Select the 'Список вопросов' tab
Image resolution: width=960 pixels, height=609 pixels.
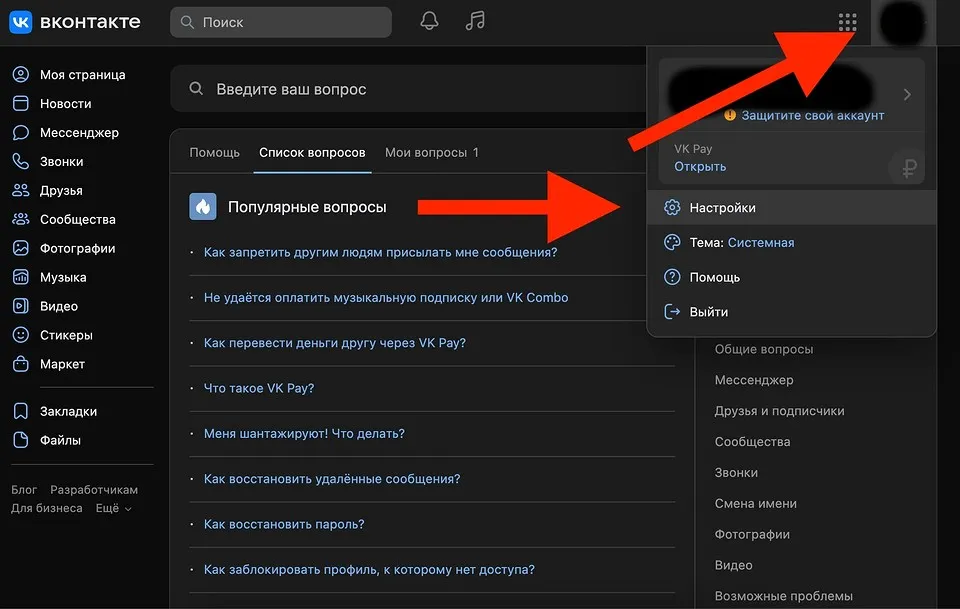(312, 152)
